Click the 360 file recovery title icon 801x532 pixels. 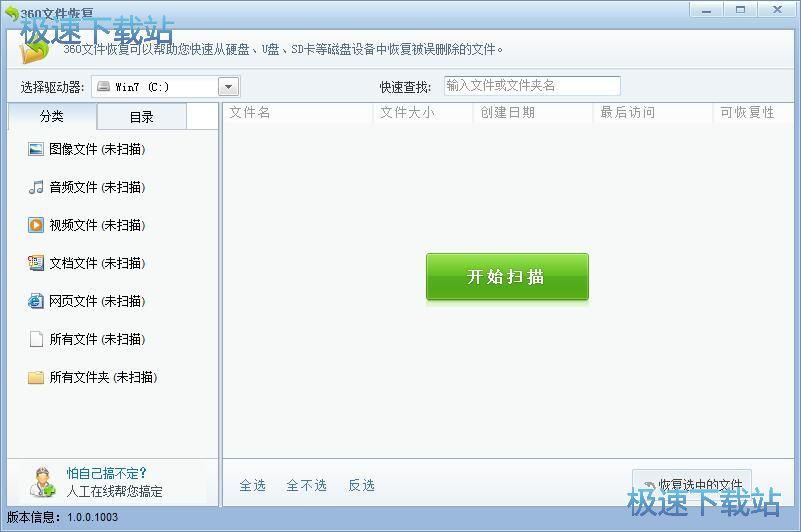coord(11,13)
